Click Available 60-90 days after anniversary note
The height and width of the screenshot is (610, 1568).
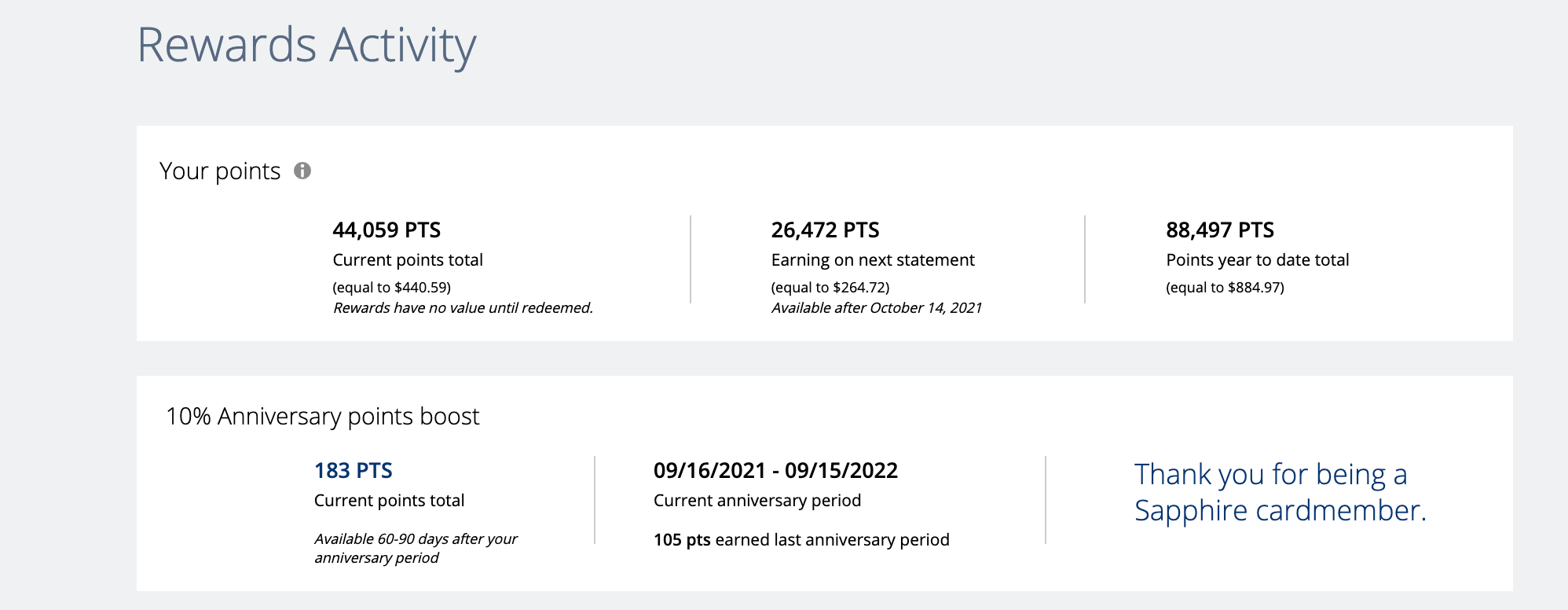(x=415, y=548)
